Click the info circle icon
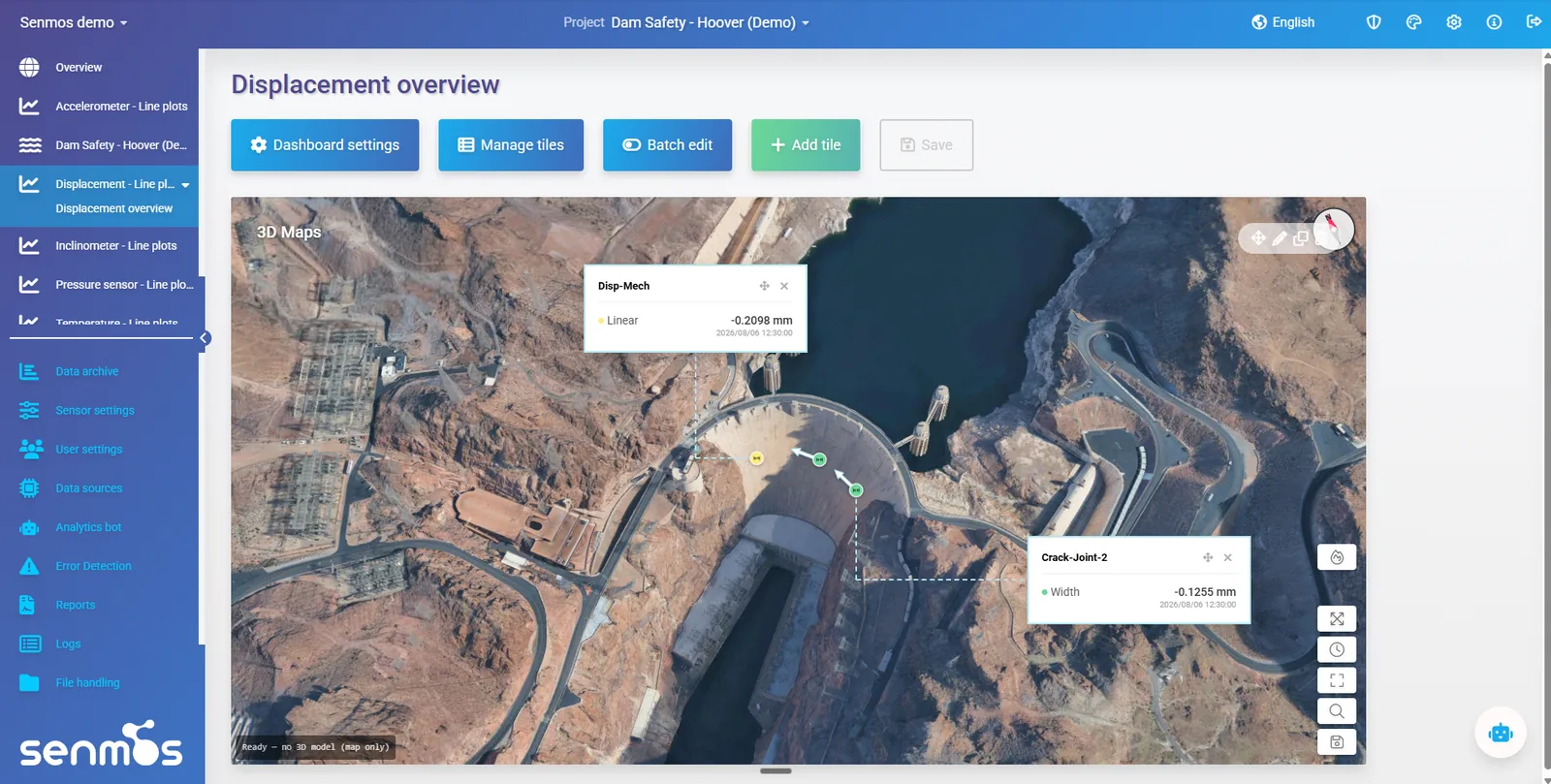 coord(1494,22)
